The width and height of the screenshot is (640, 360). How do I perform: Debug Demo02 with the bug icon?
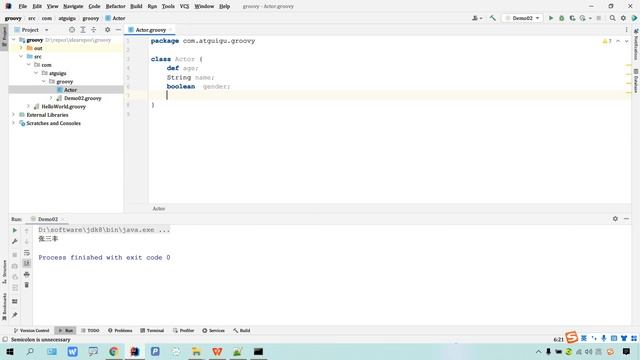click(562, 18)
